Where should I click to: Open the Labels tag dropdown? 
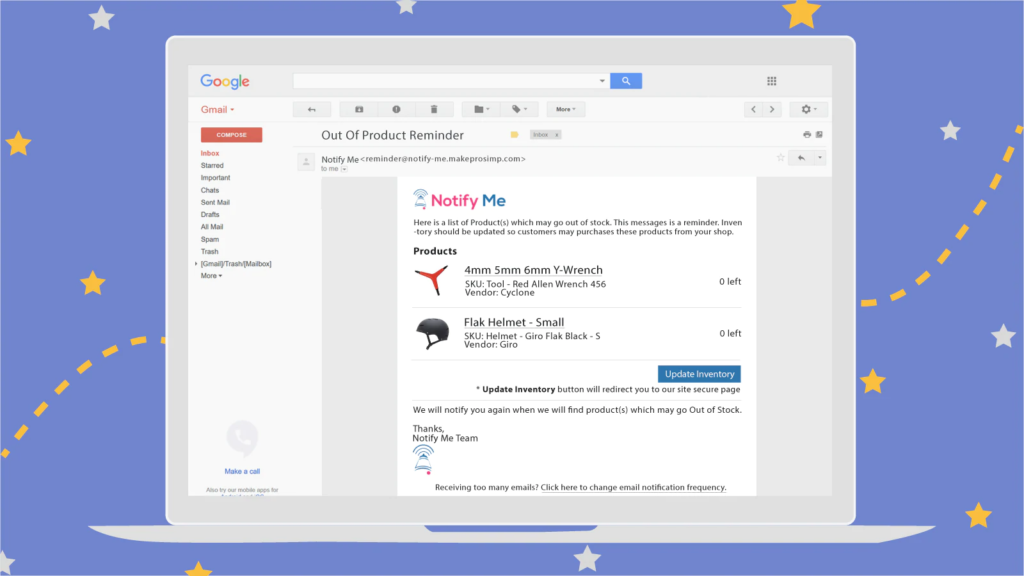click(519, 110)
